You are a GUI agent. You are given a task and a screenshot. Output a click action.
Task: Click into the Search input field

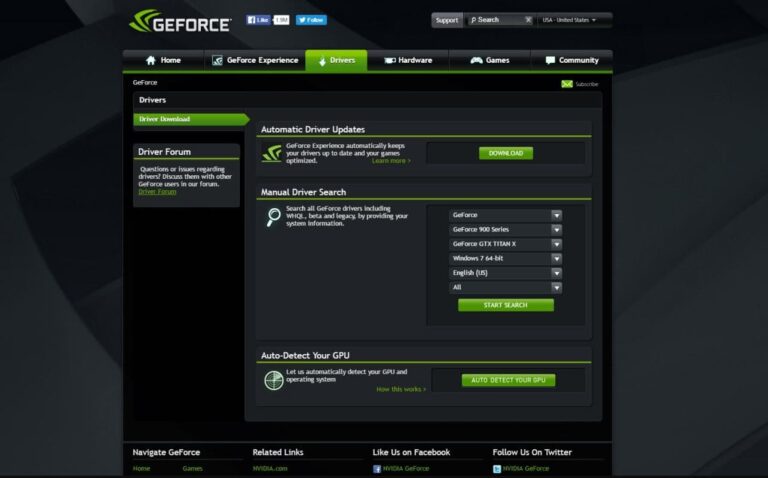click(497, 20)
